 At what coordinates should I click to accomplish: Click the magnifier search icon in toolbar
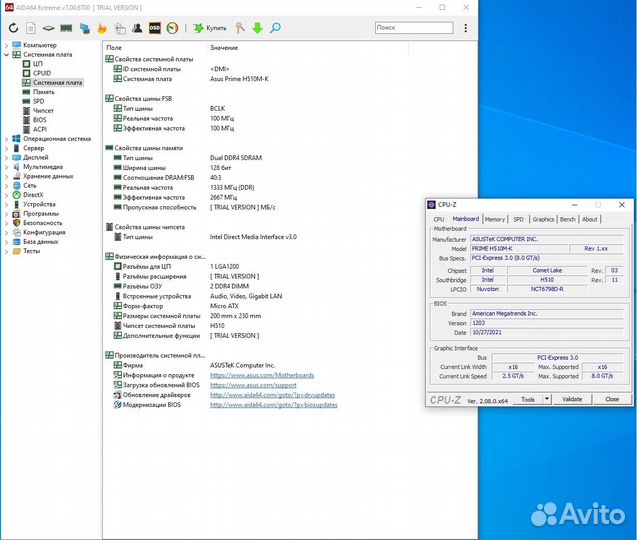pos(275,28)
